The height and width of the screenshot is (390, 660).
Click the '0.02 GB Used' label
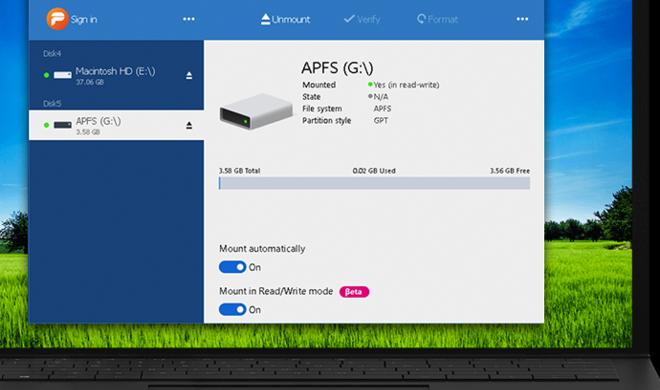click(374, 171)
